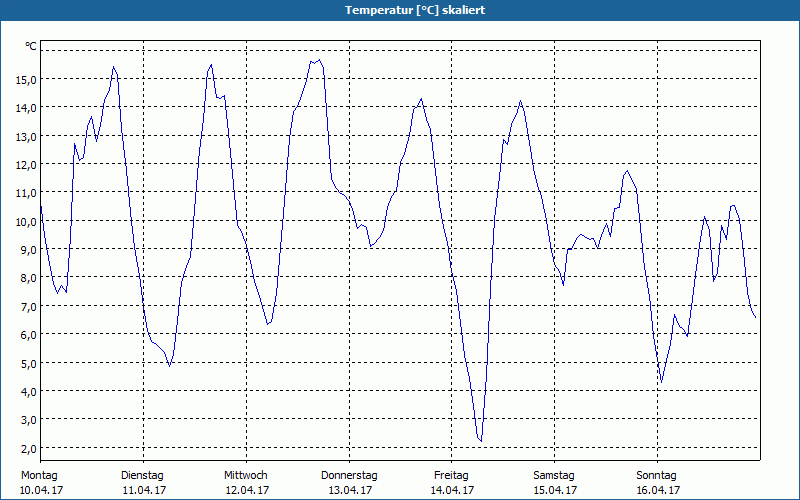Click the highest temperature peak on Mittwoch
The height and width of the screenshot is (500, 800).
tap(319, 60)
